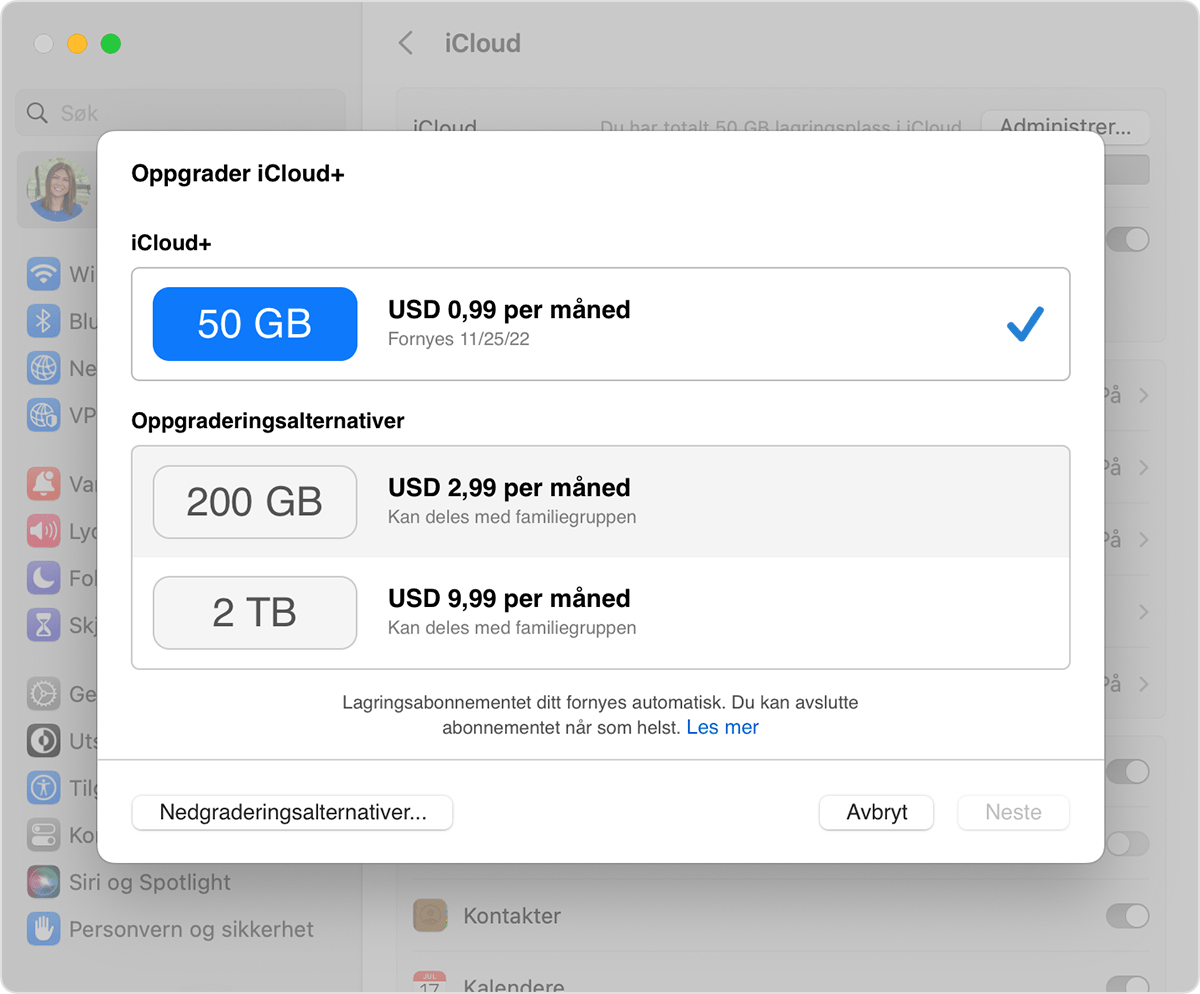The width and height of the screenshot is (1200, 994).
Task: Go back with the chevron arrow
Action: pos(406,43)
